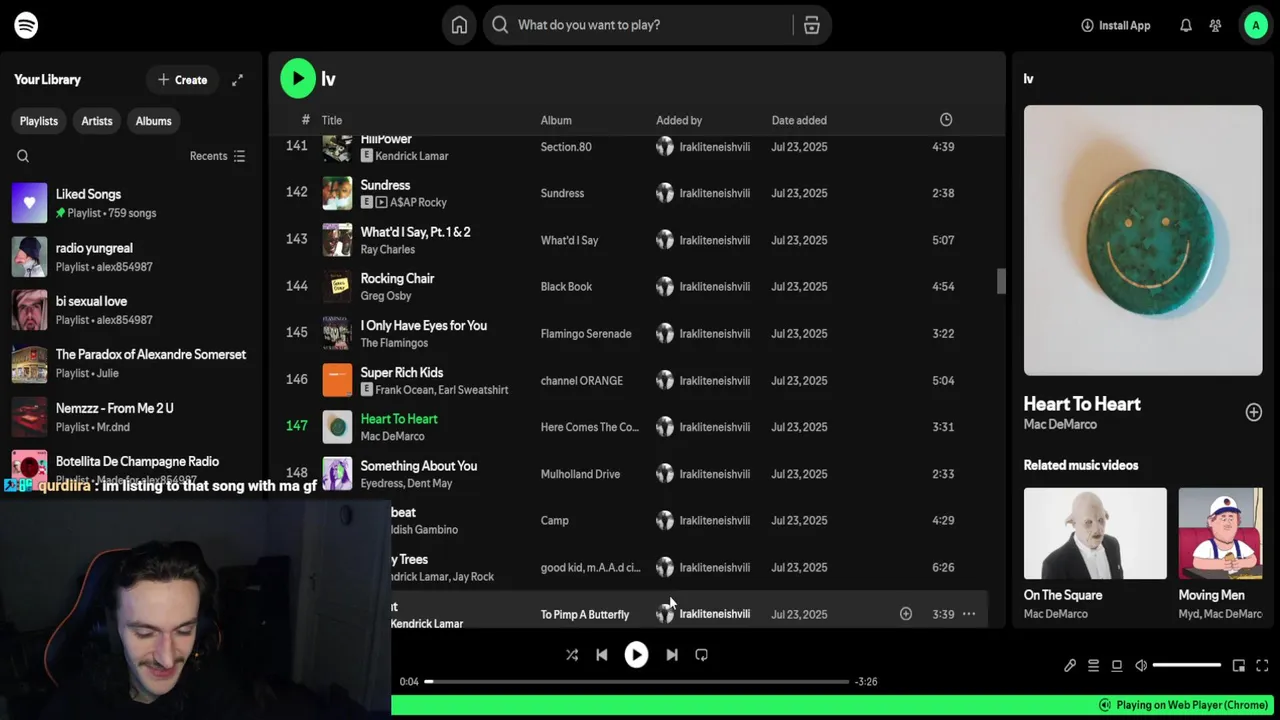Sort by Album column header
1280x720 pixels.
[556, 120]
